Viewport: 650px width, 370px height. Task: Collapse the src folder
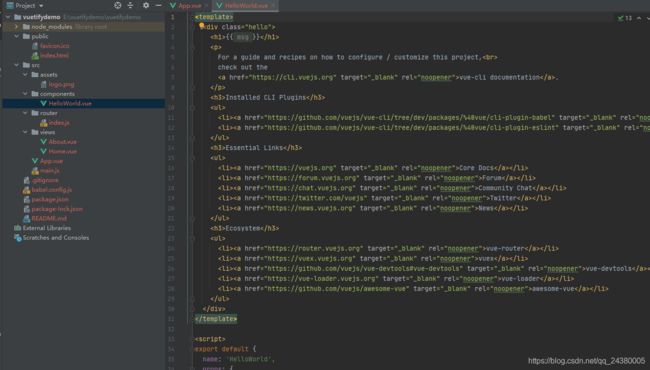pyautogui.click(x=17, y=65)
